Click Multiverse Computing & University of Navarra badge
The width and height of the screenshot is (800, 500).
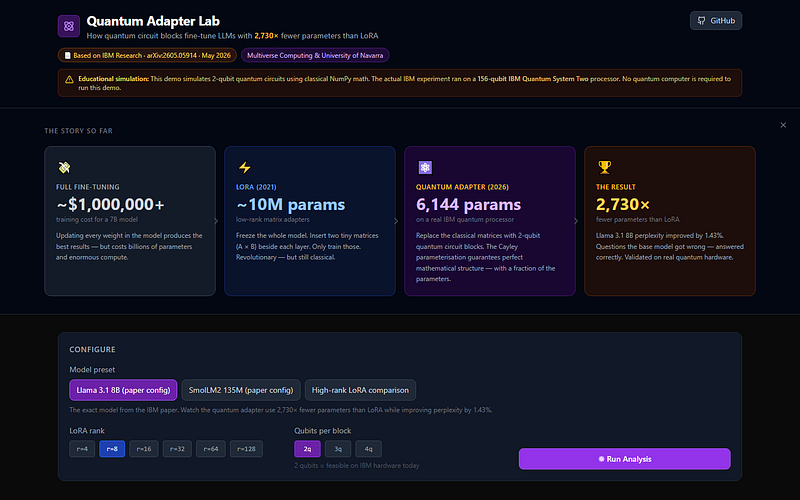(x=315, y=55)
